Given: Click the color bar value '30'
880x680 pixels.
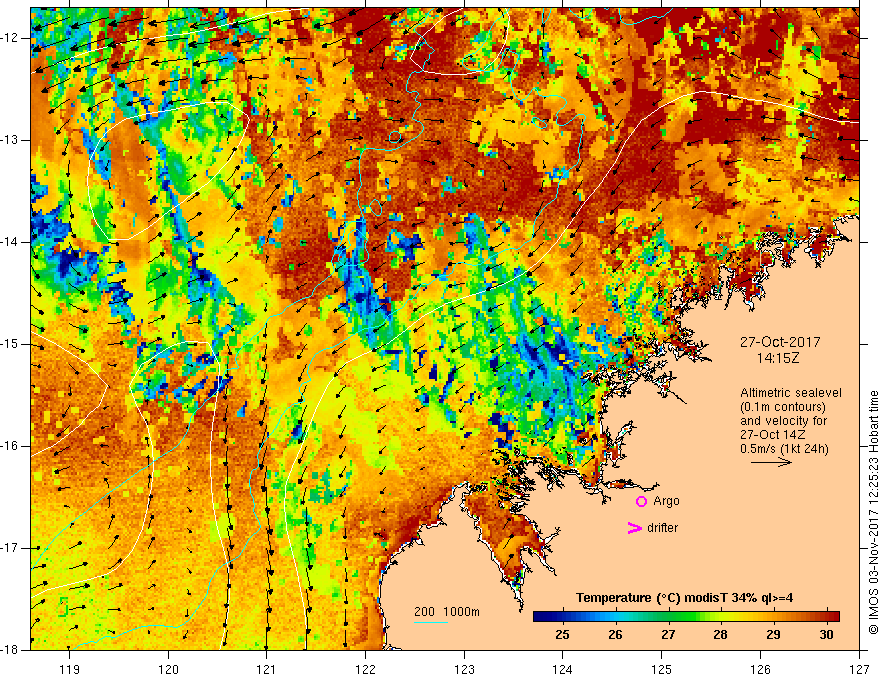Looking at the screenshot, I should point(826,635).
